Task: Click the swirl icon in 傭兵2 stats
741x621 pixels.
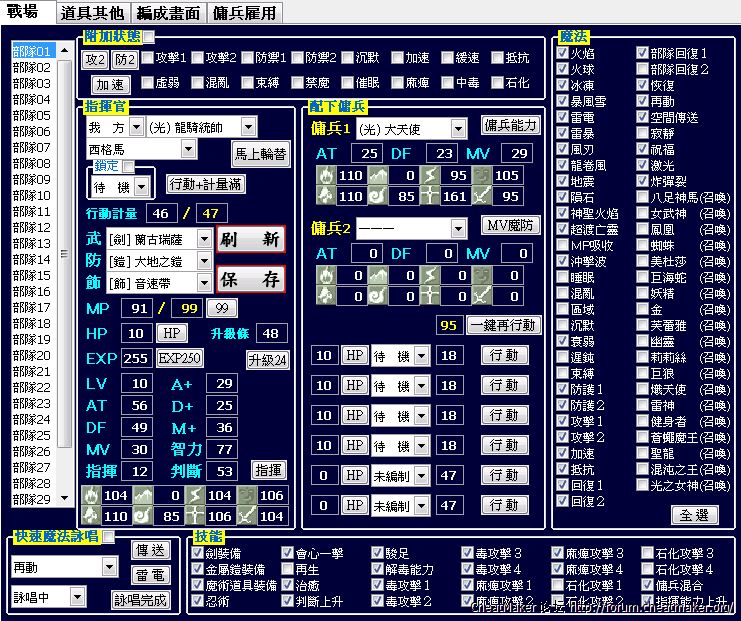Action: 379,295
